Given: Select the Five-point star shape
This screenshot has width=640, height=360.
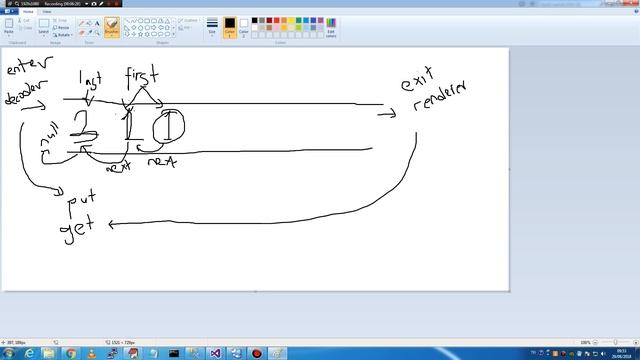Looking at the screenshot, I should coord(140,35).
